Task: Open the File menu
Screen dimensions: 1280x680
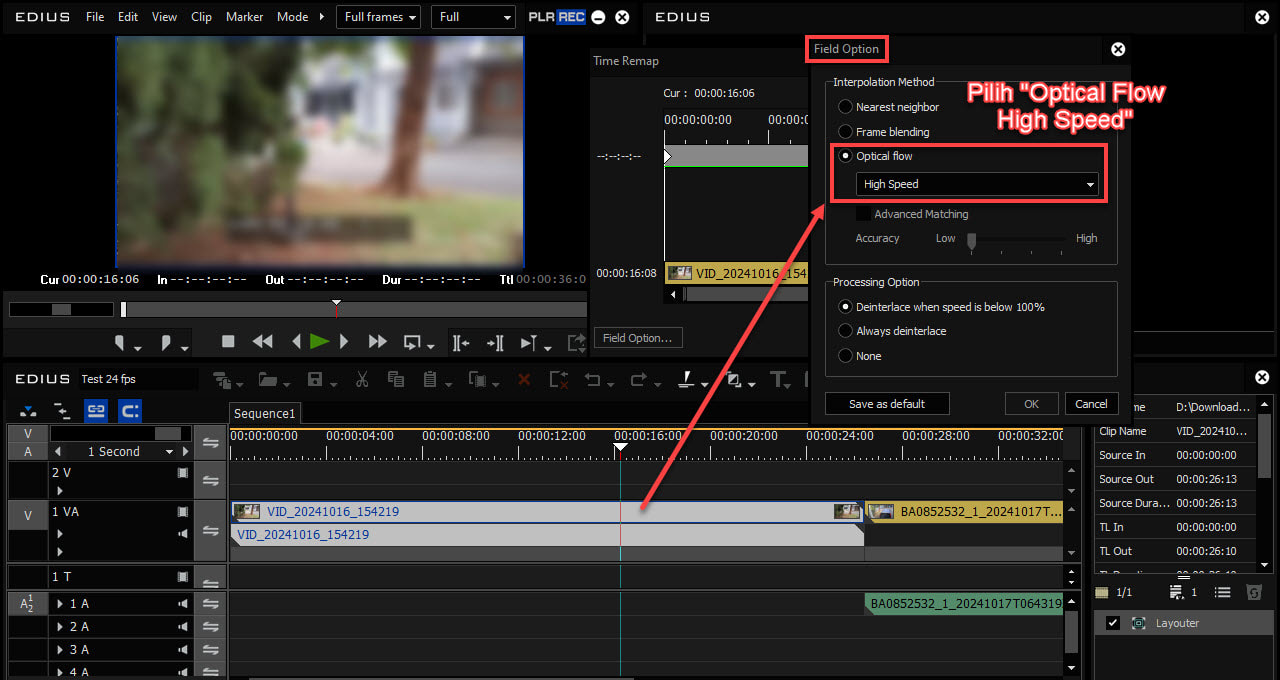Action: (x=95, y=17)
